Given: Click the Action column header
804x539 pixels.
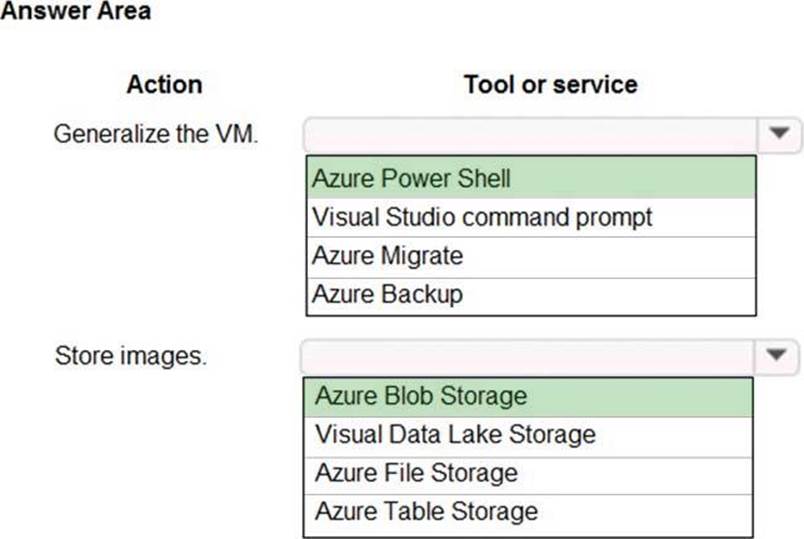Looking at the screenshot, I should click(164, 85).
